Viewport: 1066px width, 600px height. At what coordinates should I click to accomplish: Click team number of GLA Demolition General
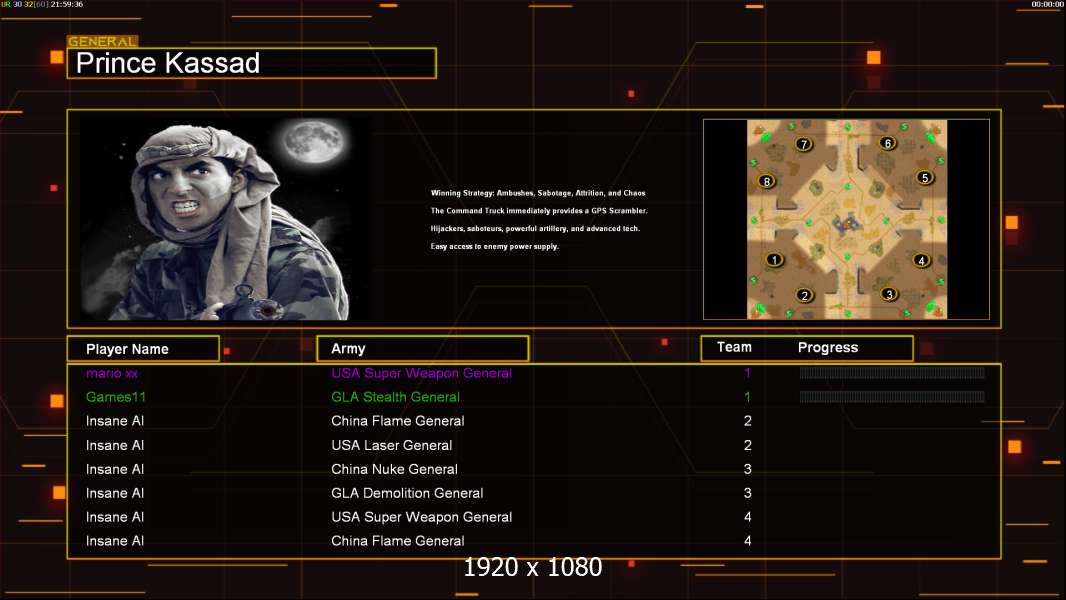click(748, 493)
